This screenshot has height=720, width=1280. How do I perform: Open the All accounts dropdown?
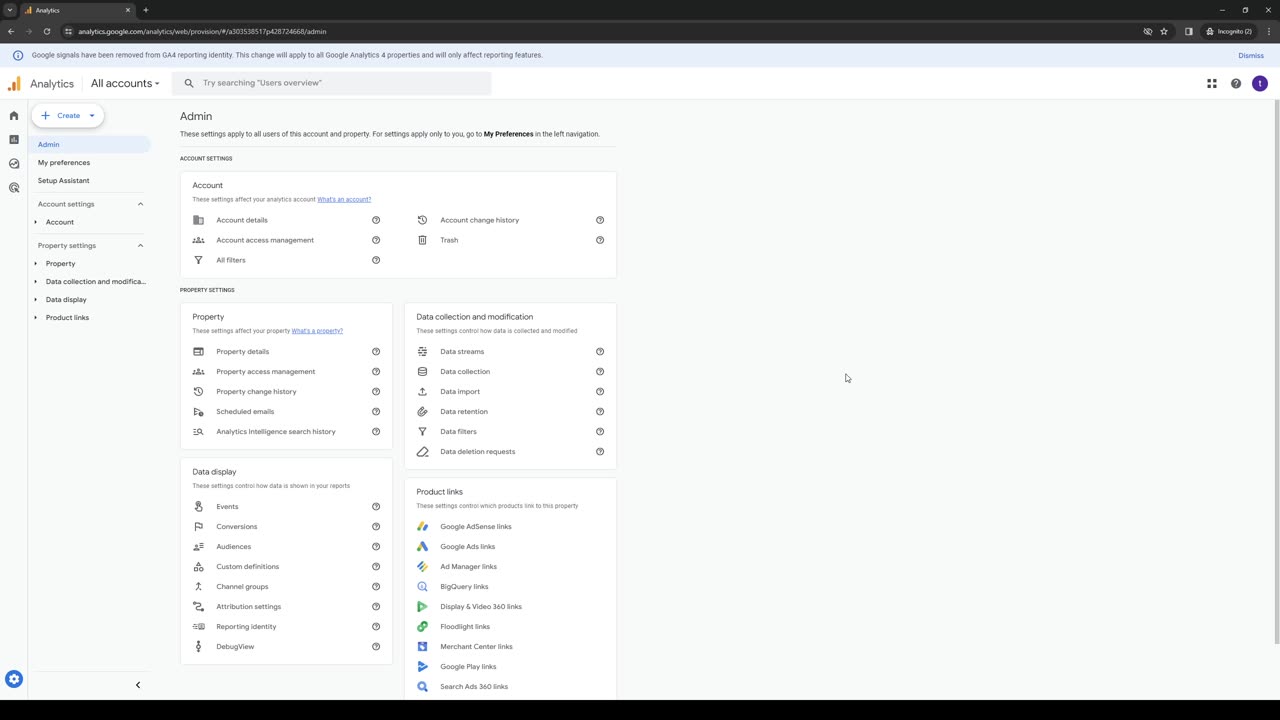pyautogui.click(x=125, y=84)
